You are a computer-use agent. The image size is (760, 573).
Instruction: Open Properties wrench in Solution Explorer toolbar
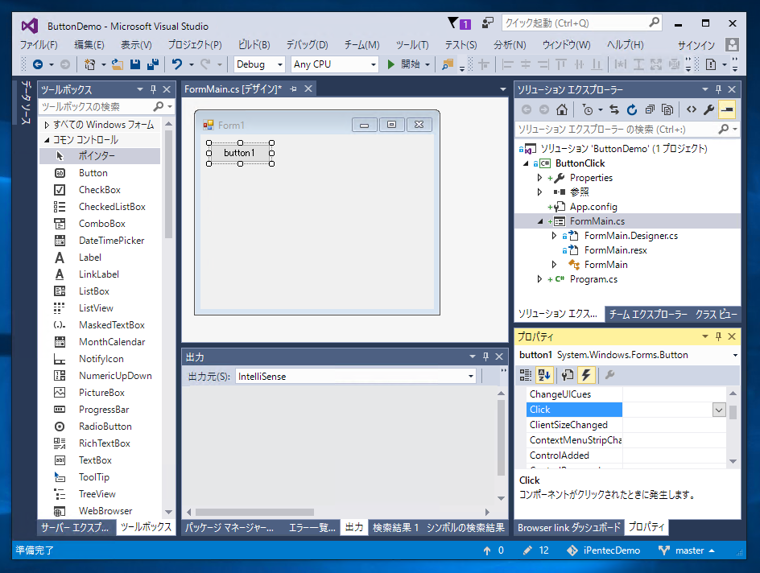click(x=709, y=110)
